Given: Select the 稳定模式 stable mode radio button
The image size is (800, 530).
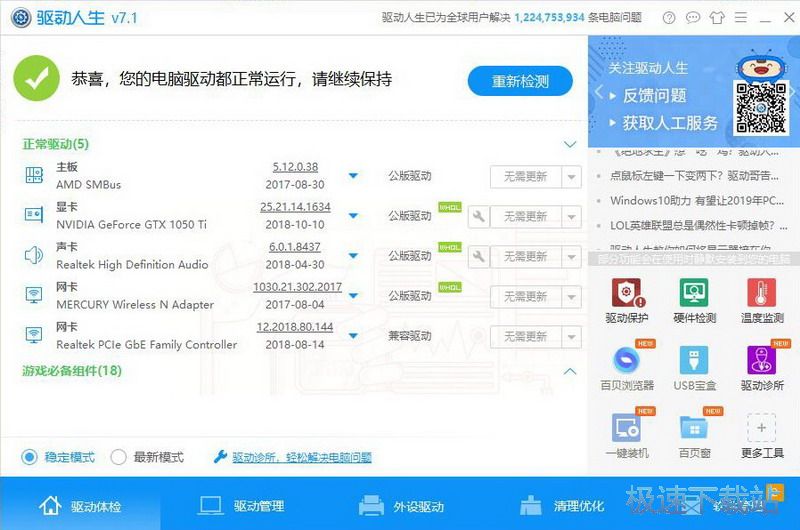Looking at the screenshot, I should coord(29,457).
